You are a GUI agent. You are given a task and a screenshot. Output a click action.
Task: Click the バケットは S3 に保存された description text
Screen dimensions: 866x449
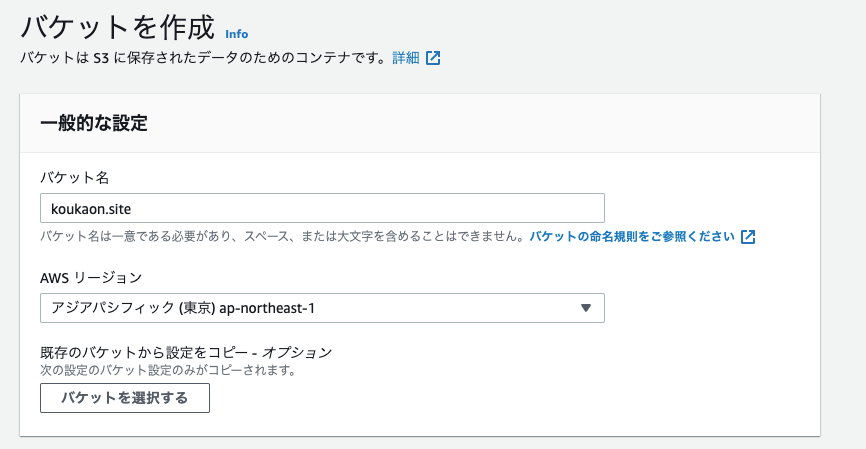pyautogui.click(x=204, y=58)
